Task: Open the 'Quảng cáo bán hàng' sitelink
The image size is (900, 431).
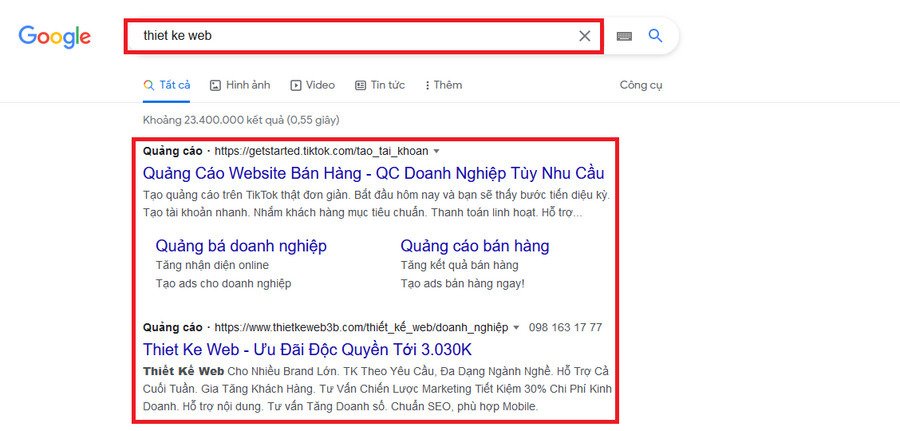Action: point(475,246)
